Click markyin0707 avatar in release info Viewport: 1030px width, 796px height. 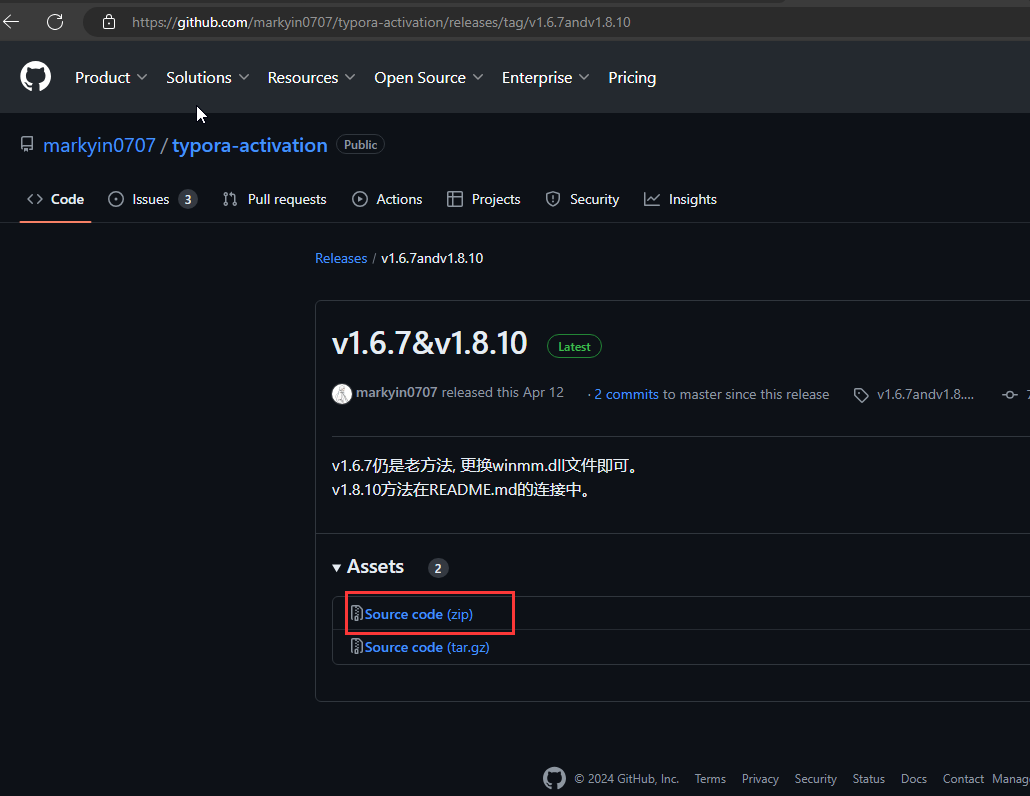[342, 394]
